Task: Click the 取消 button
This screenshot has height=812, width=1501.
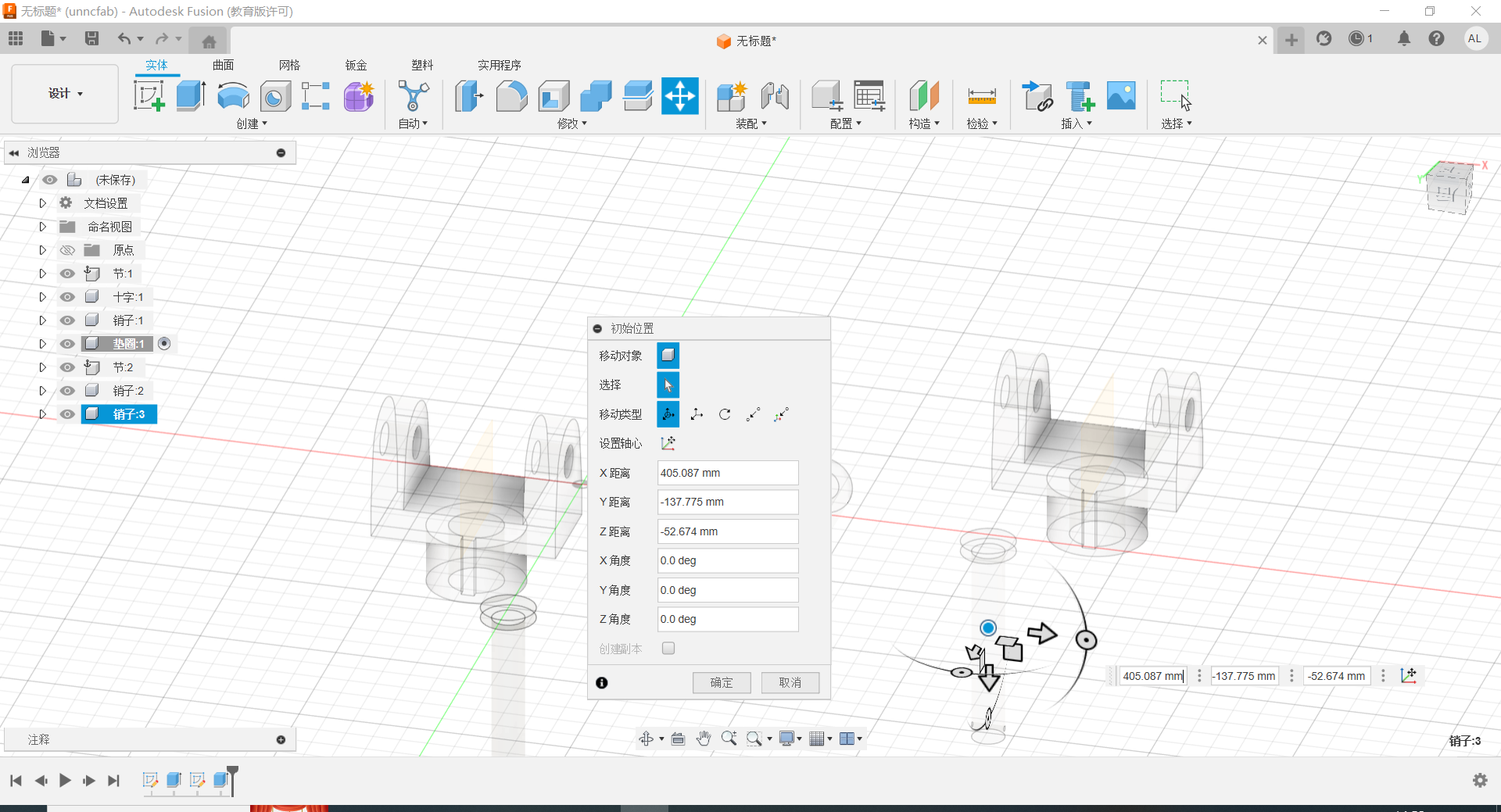Action: coord(790,682)
